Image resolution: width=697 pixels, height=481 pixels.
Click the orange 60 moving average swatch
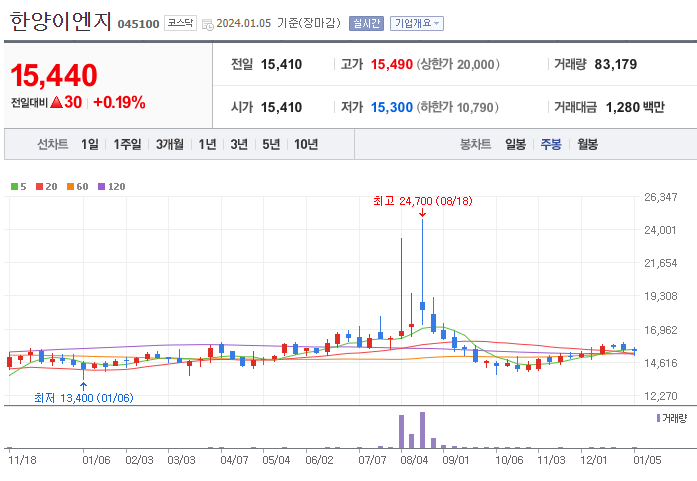pyautogui.click(x=70, y=187)
